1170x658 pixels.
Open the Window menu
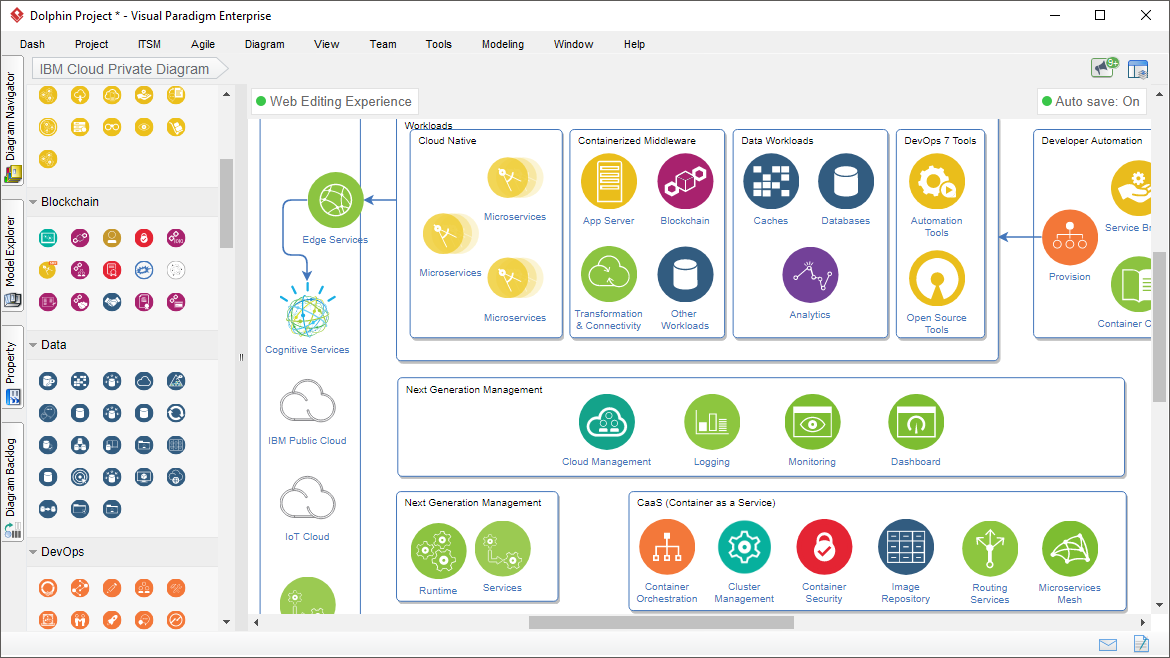coord(573,44)
